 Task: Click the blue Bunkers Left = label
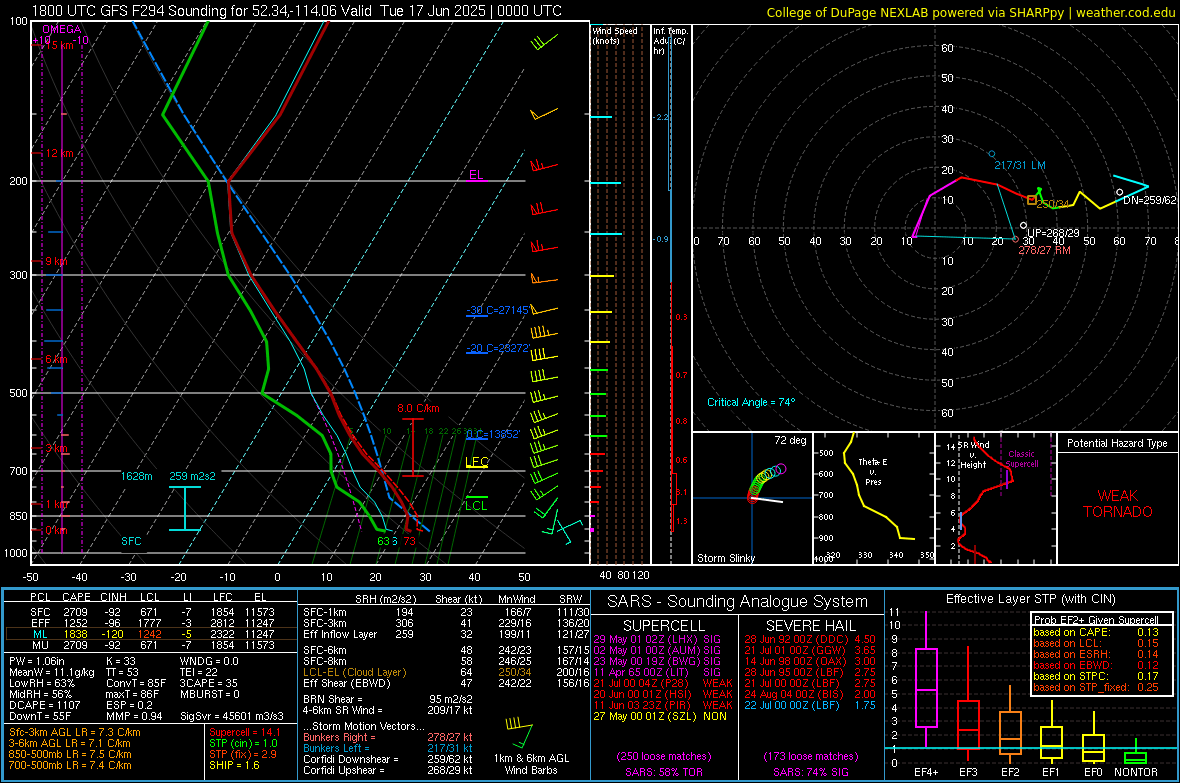tap(336, 748)
